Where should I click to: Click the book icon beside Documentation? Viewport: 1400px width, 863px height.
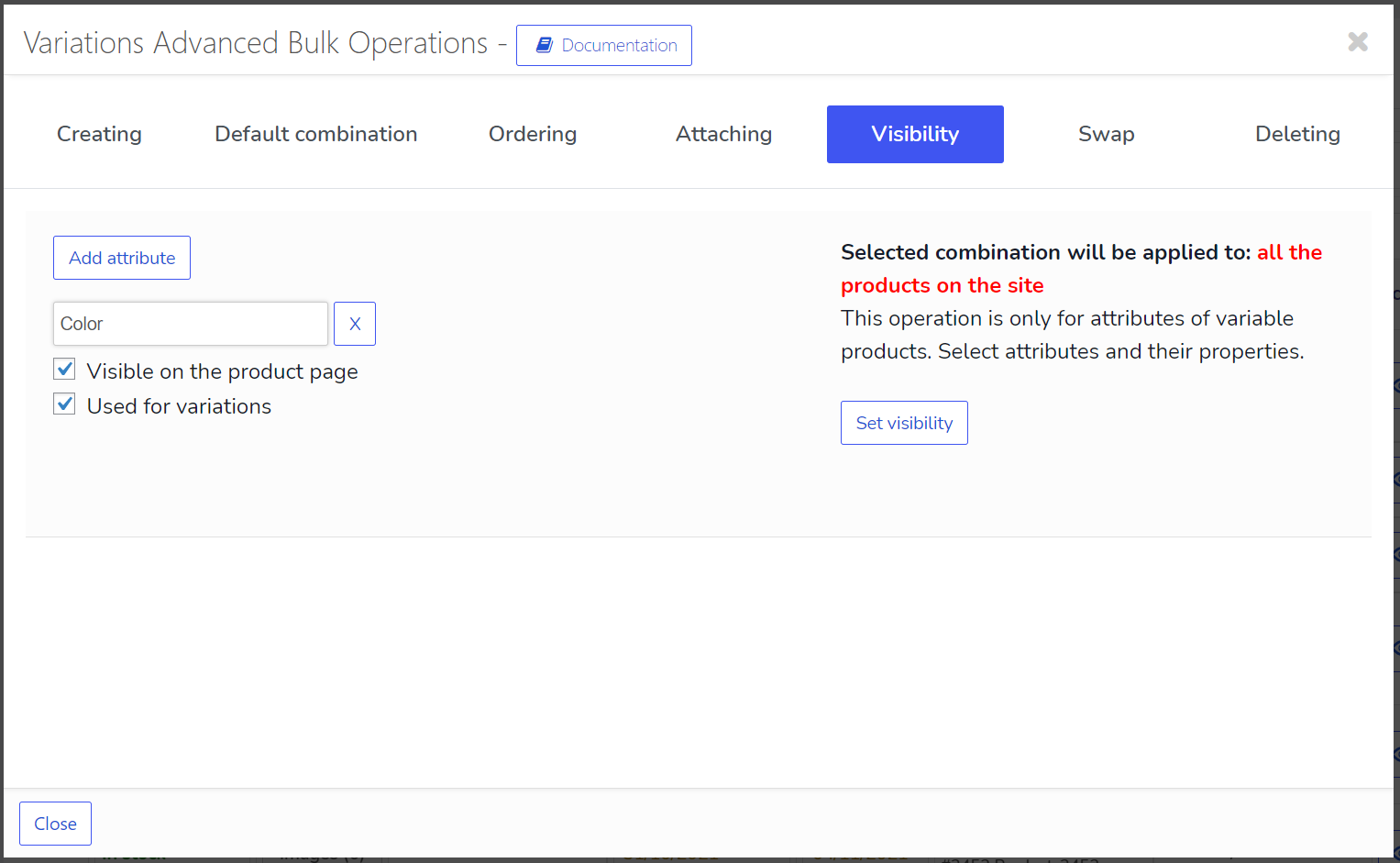(544, 45)
